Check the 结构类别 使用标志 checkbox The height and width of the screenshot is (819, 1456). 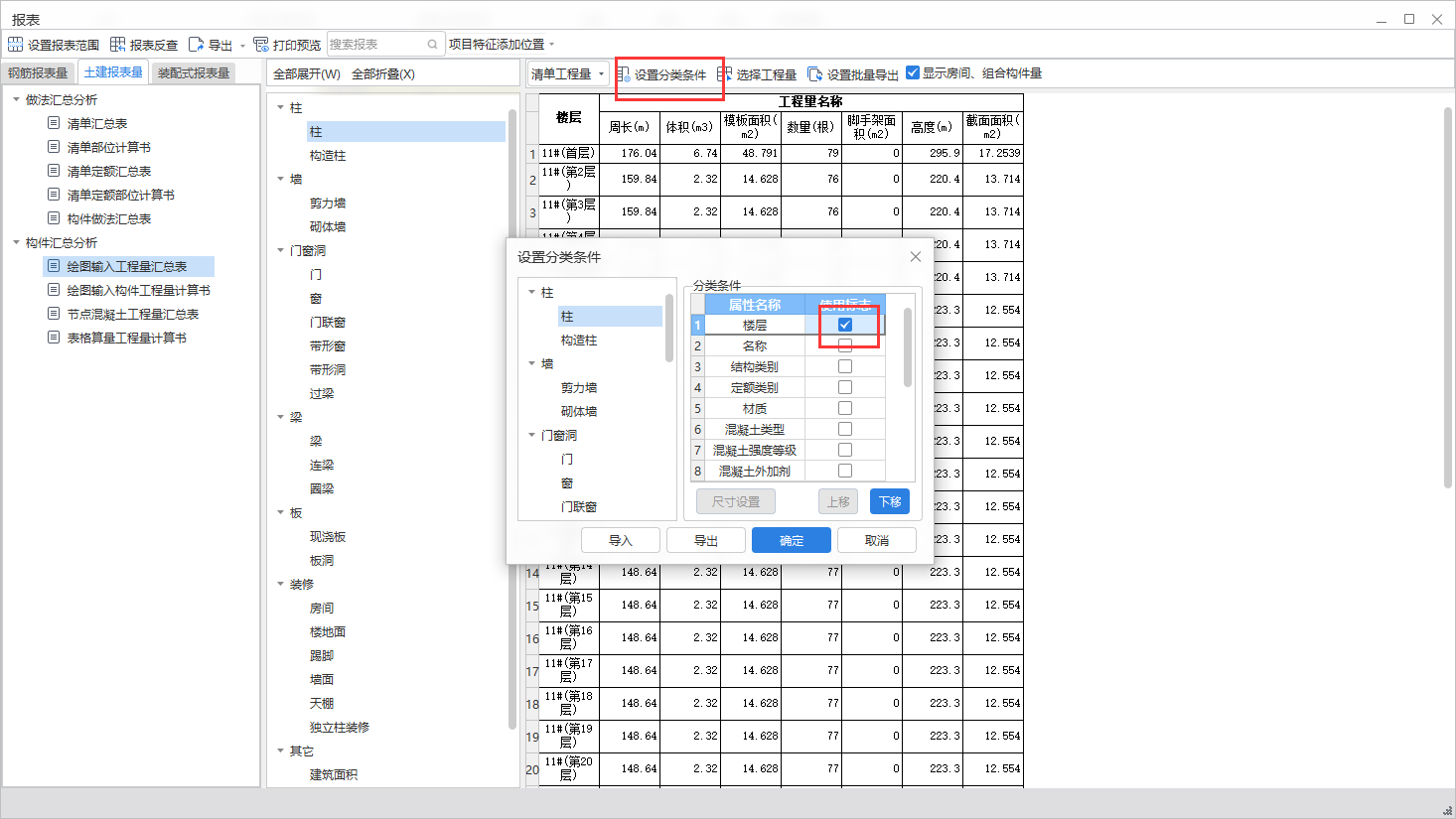(x=845, y=366)
